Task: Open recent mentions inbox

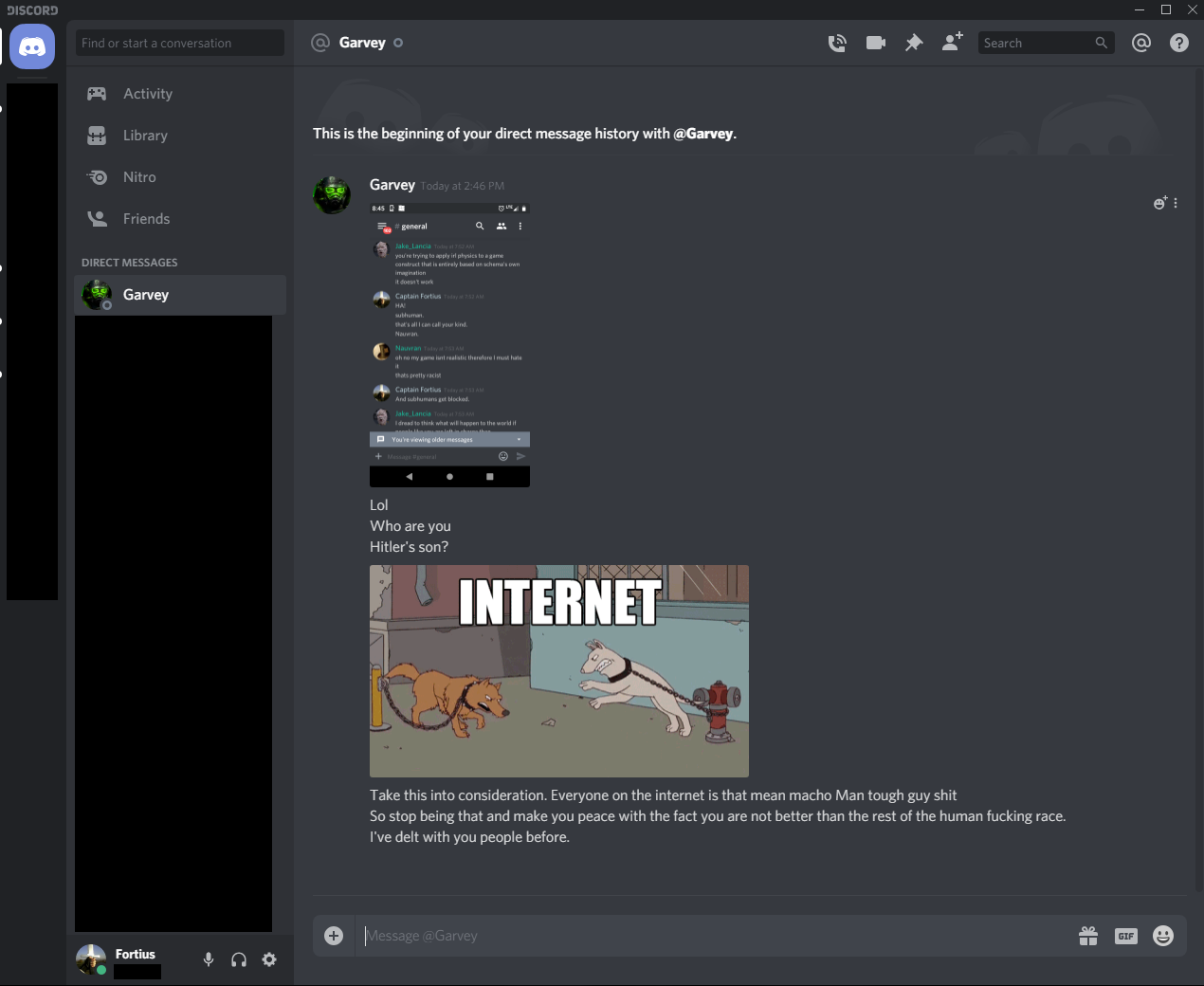Action: tap(1141, 43)
